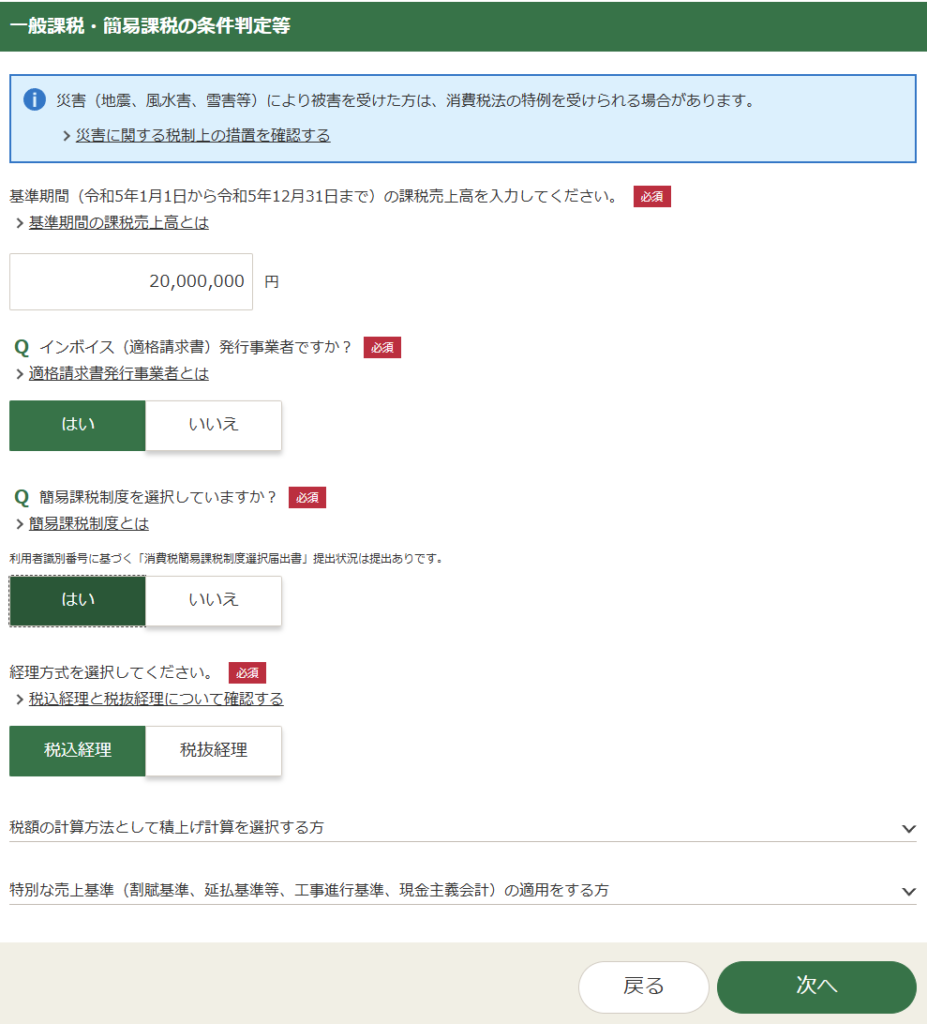Image resolution: width=927 pixels, height=1024 pixels.
Task: Open 税込経理と税抜経理について確認する link
Action: pos(155,699)
